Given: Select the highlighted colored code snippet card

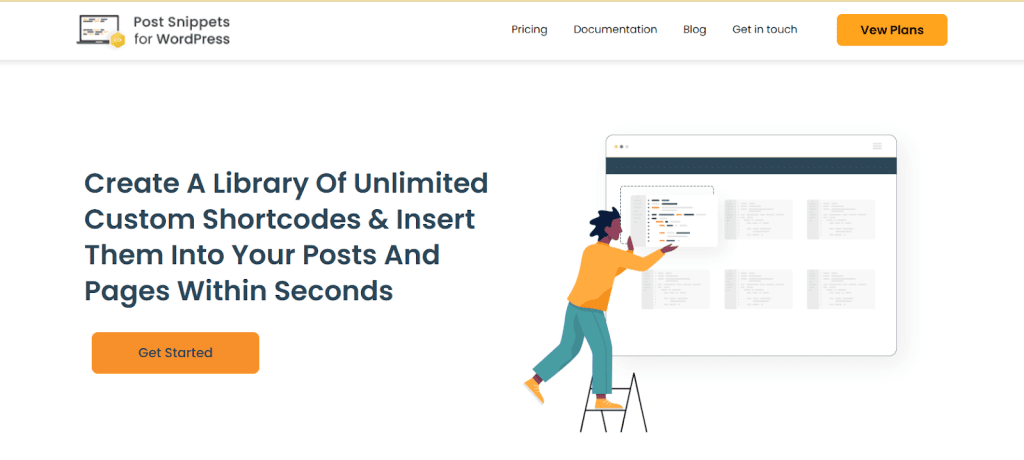Looking at the screenshot, I should click(x=668, y=216).
